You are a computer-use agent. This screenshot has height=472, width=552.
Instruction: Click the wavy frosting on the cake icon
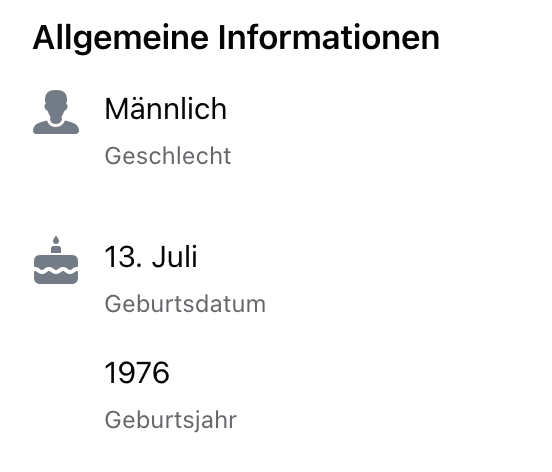tap(56, 271)
